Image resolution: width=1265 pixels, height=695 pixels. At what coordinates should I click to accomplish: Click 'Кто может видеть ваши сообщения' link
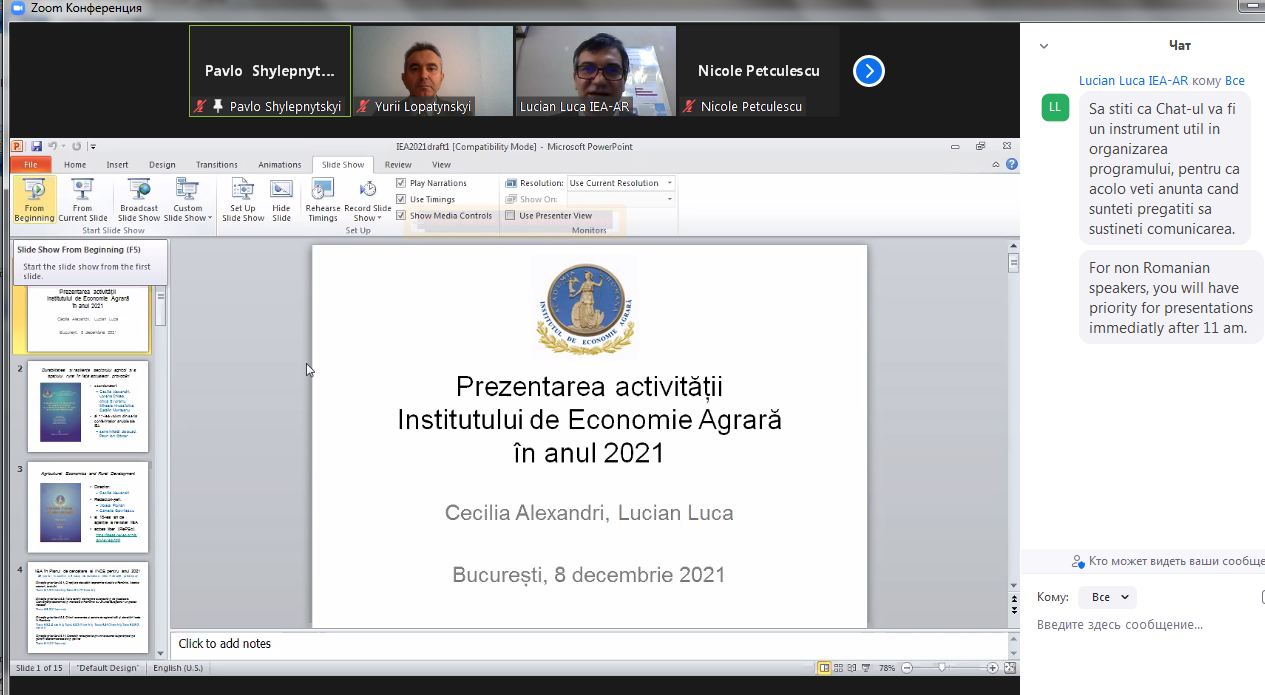coord(1176,562)
